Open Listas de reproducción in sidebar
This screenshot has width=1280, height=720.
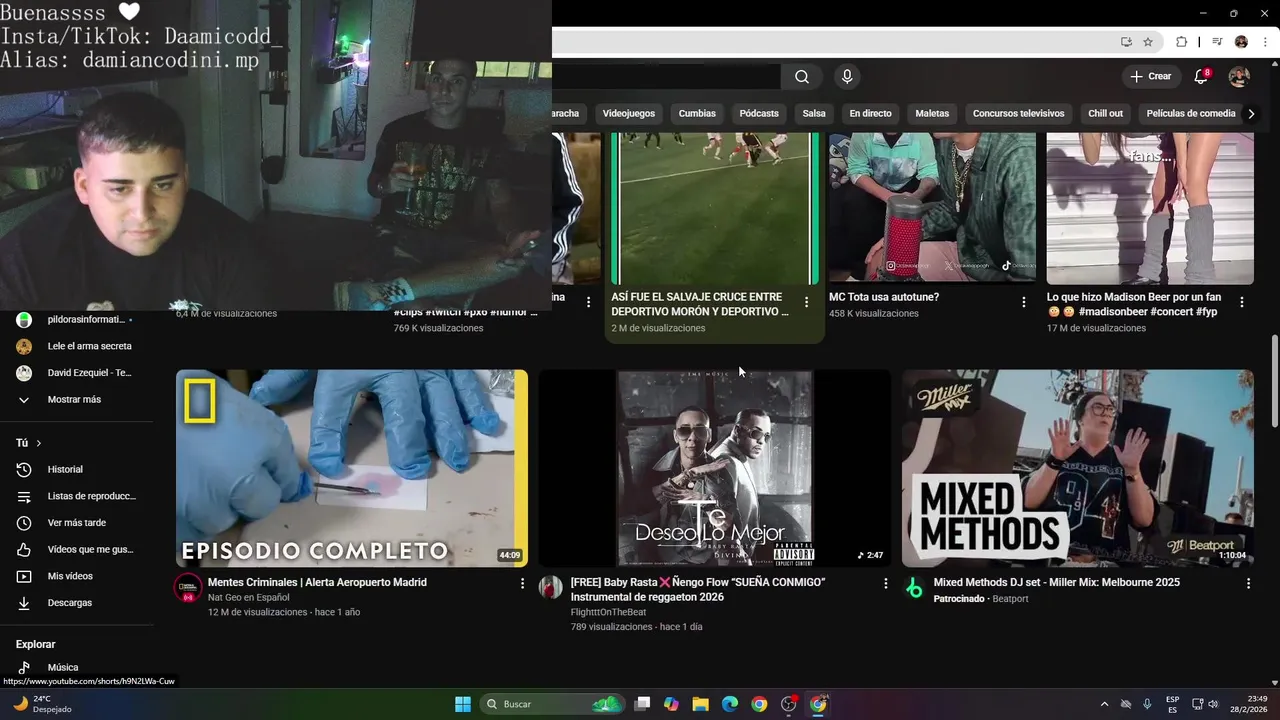point(76,496)
